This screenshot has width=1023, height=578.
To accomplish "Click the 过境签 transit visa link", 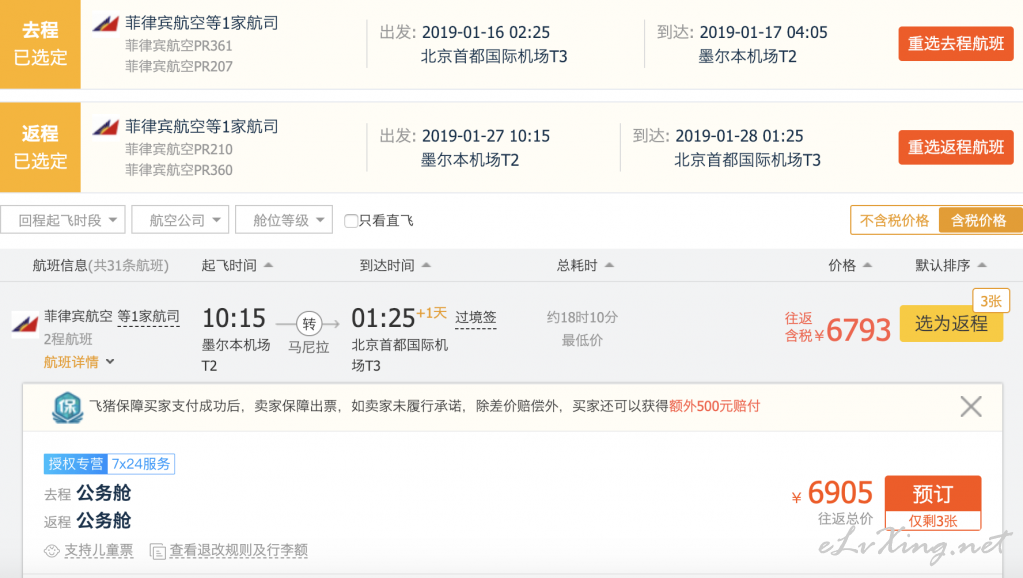I will pyautogui.click(x=476, y=318).
